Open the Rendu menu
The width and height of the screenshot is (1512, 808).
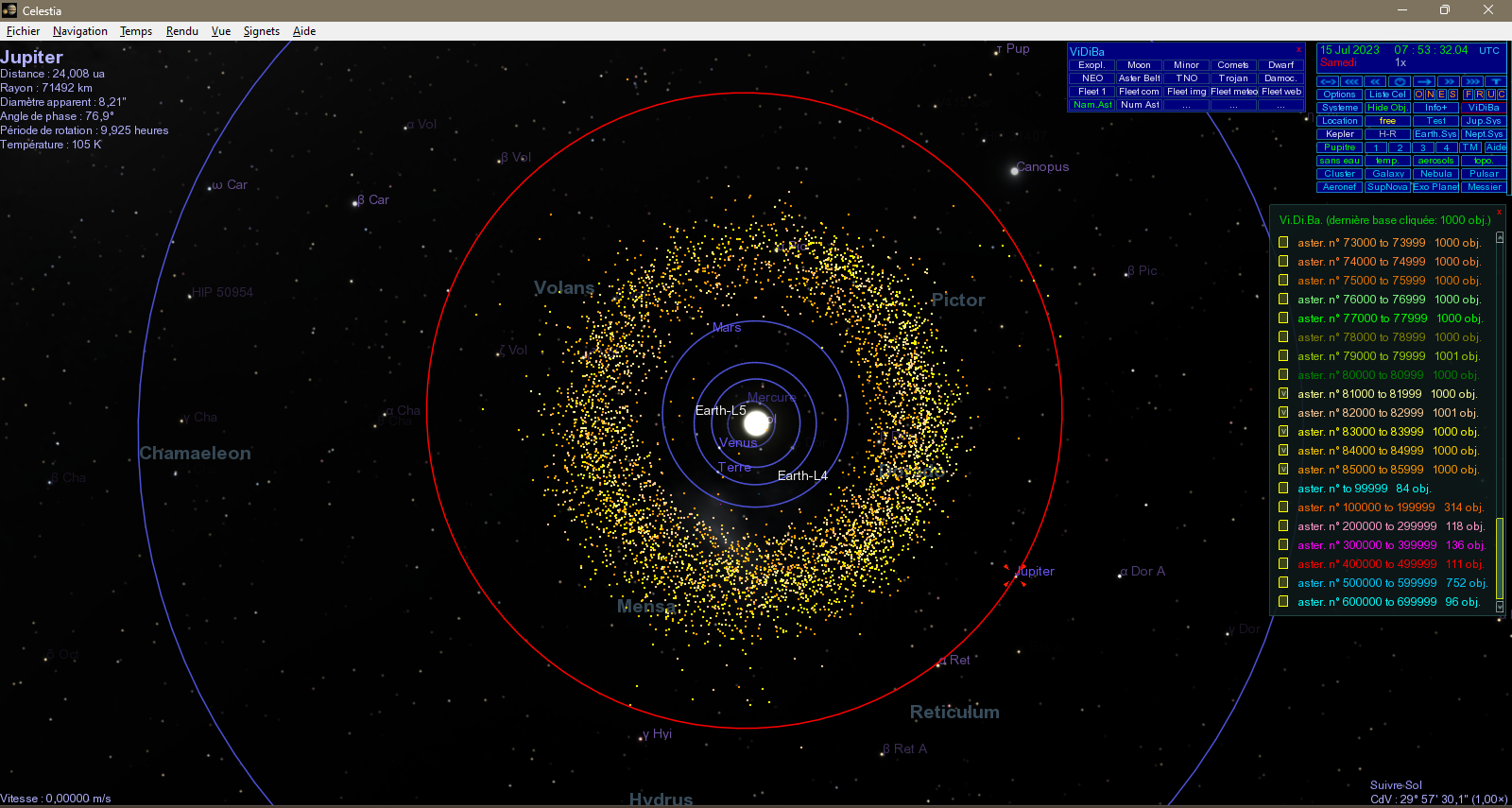pyautogui.click(x=182, y=31)
